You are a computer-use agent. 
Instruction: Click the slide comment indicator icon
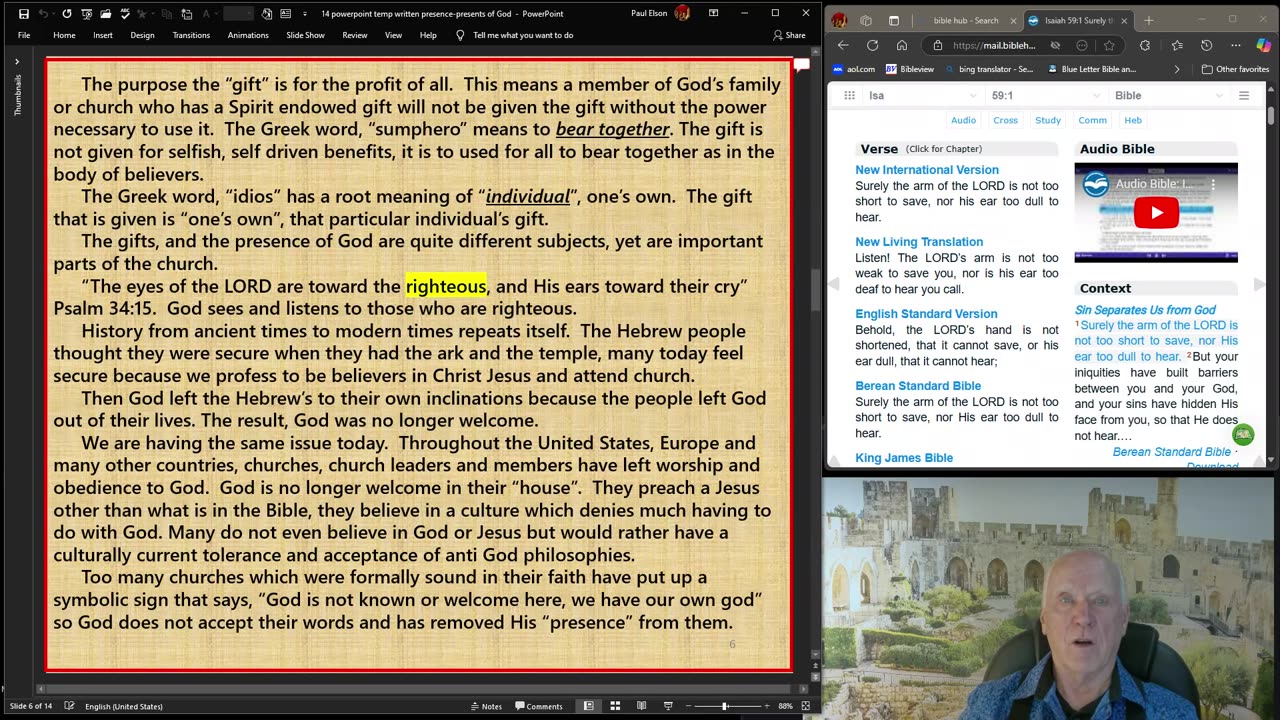click(801, 65)
